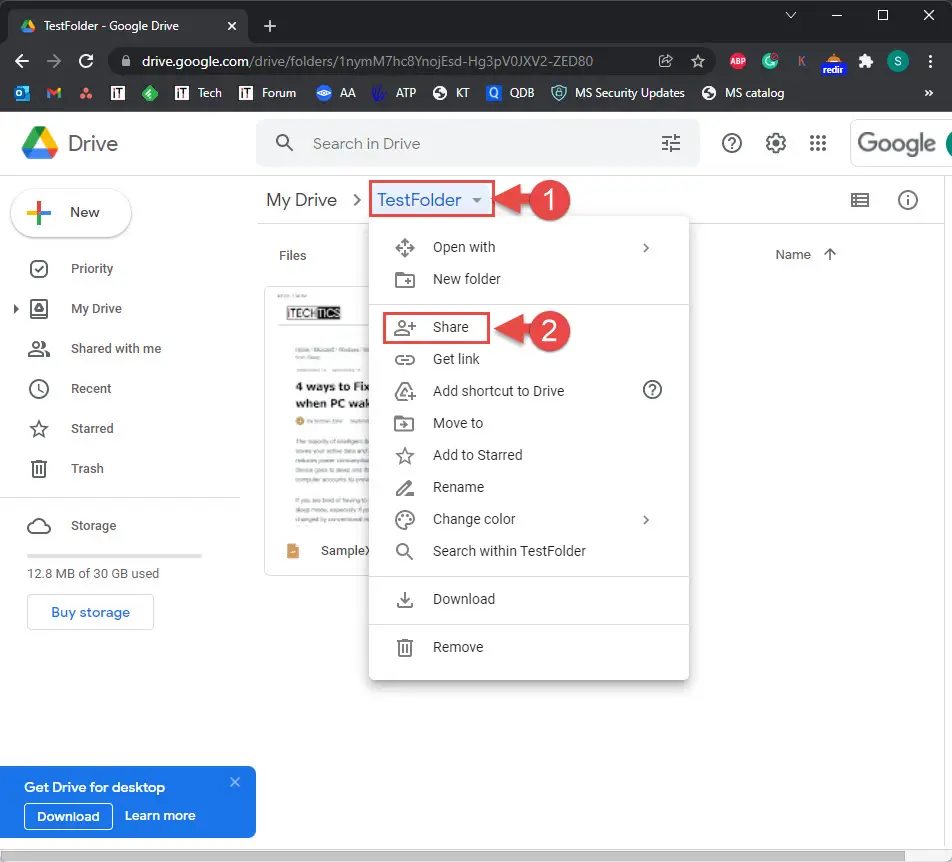The height and width of the screenshot is (862, 952).
Task: Open the Sample document thumbnail
Action: tap(317, 431)
